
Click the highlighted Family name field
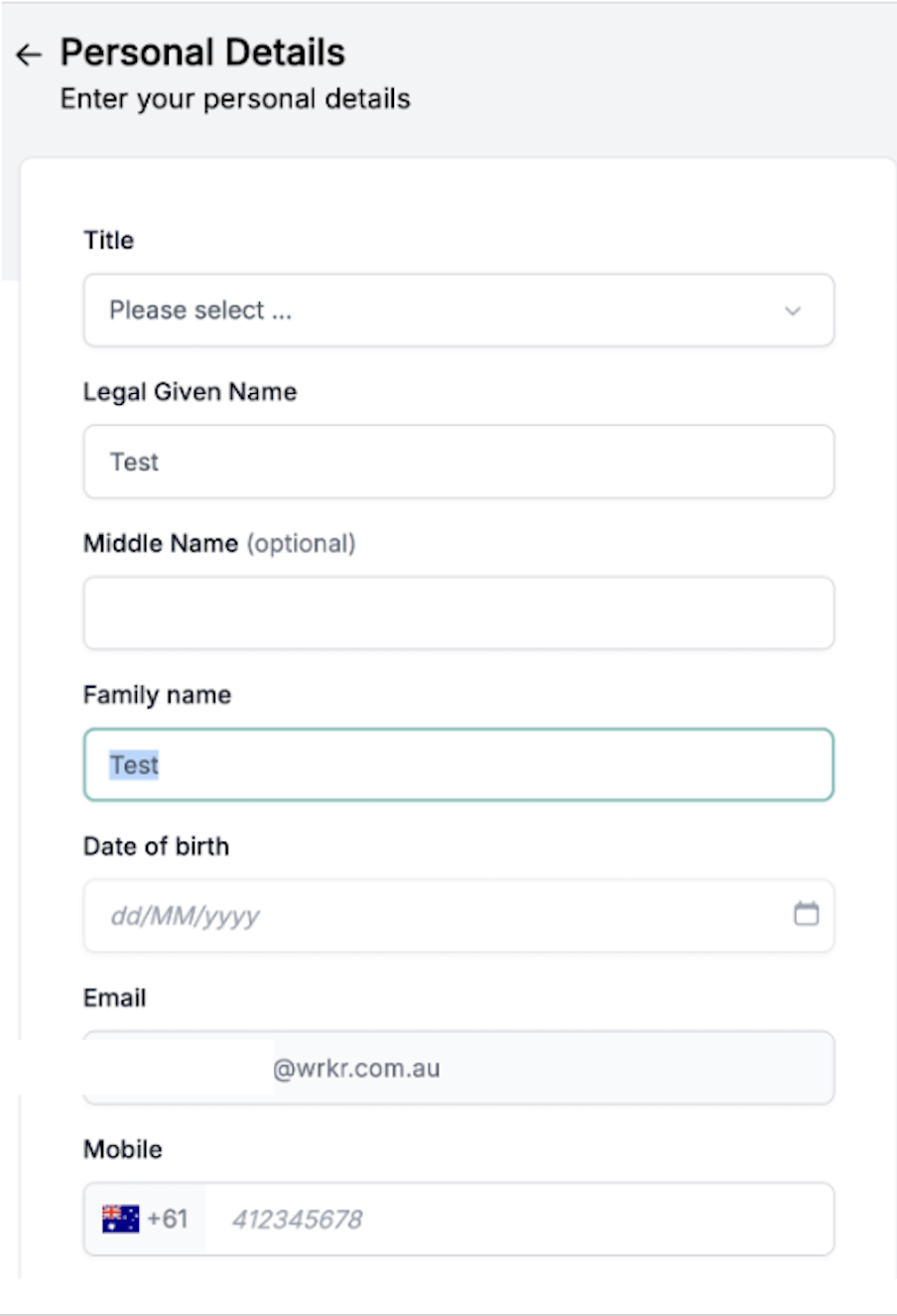pyautogui.click(x=458, y=764)
